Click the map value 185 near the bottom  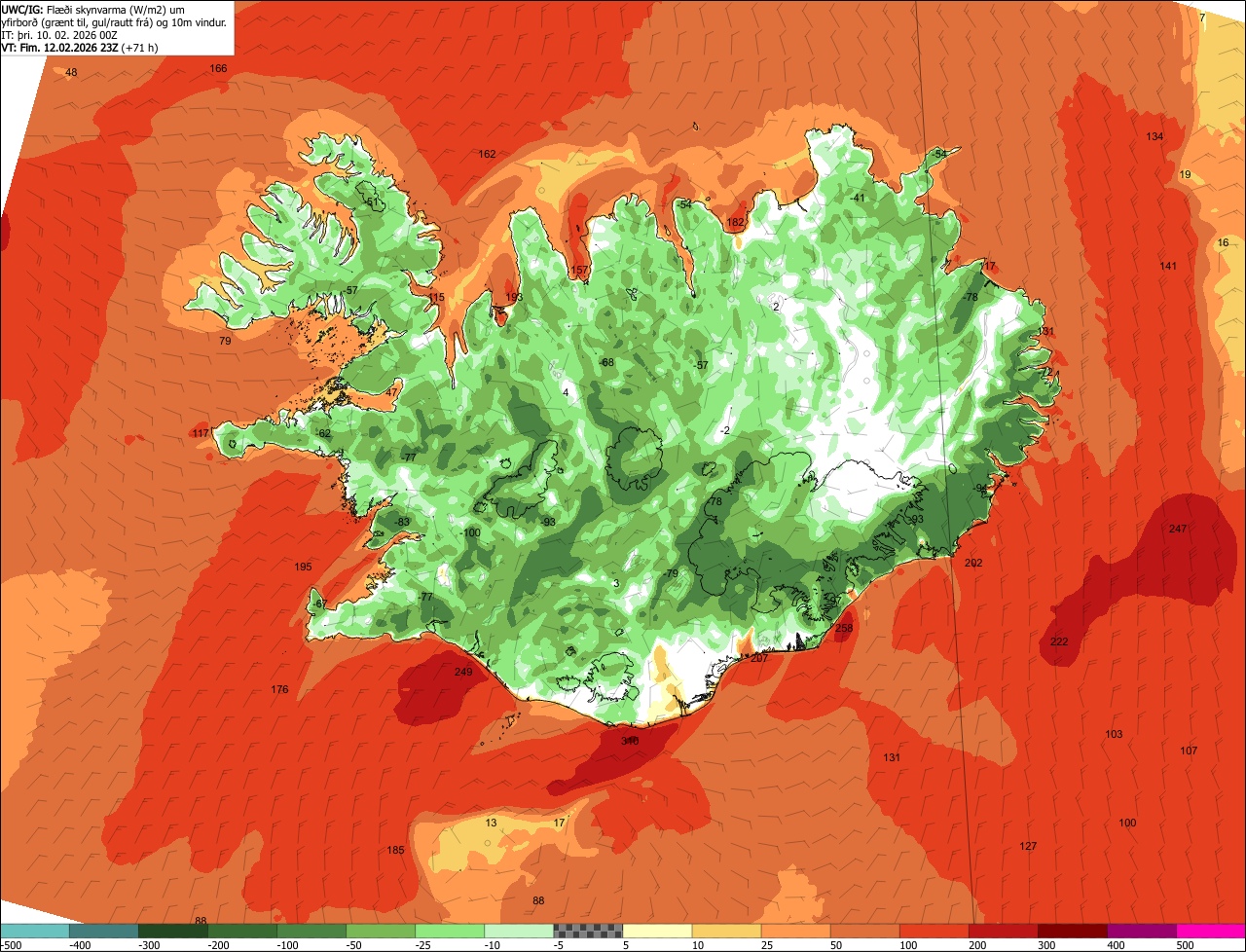click(395, 850)
